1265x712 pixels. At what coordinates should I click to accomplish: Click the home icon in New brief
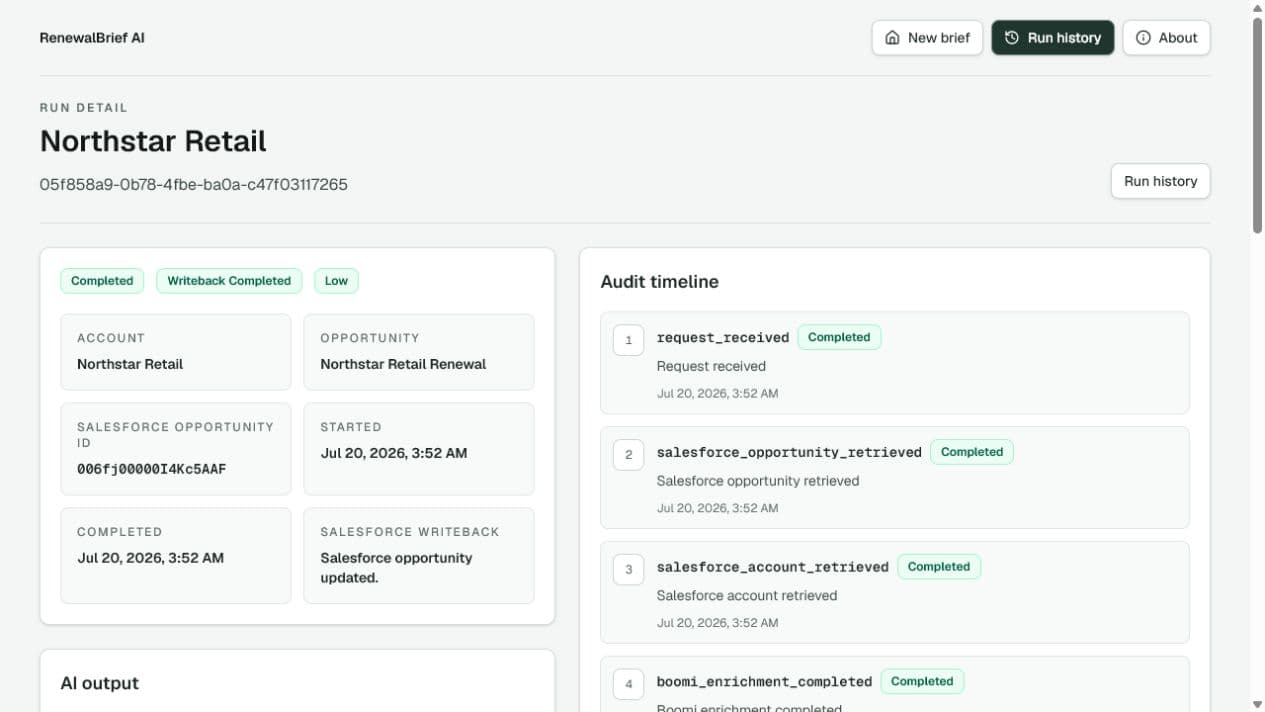(892, 38)
